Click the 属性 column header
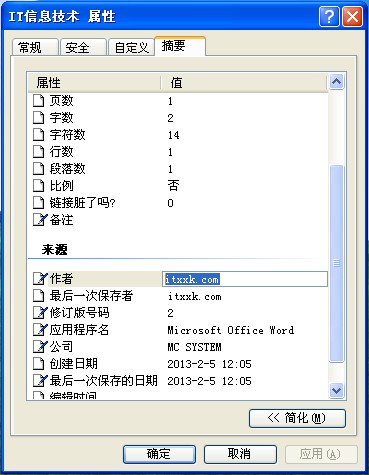 94,83
